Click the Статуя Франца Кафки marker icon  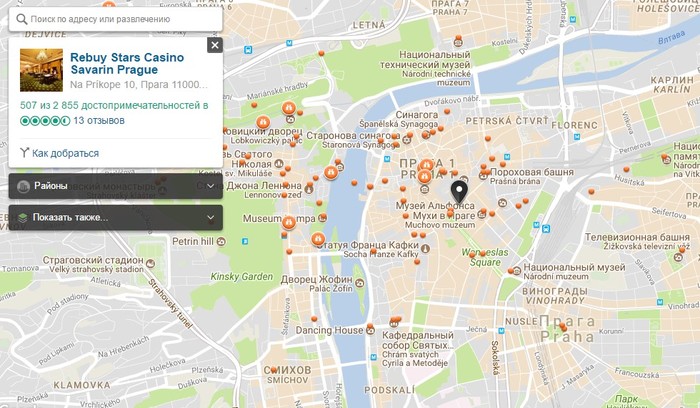pyautogui.click(x=425, y=248)
